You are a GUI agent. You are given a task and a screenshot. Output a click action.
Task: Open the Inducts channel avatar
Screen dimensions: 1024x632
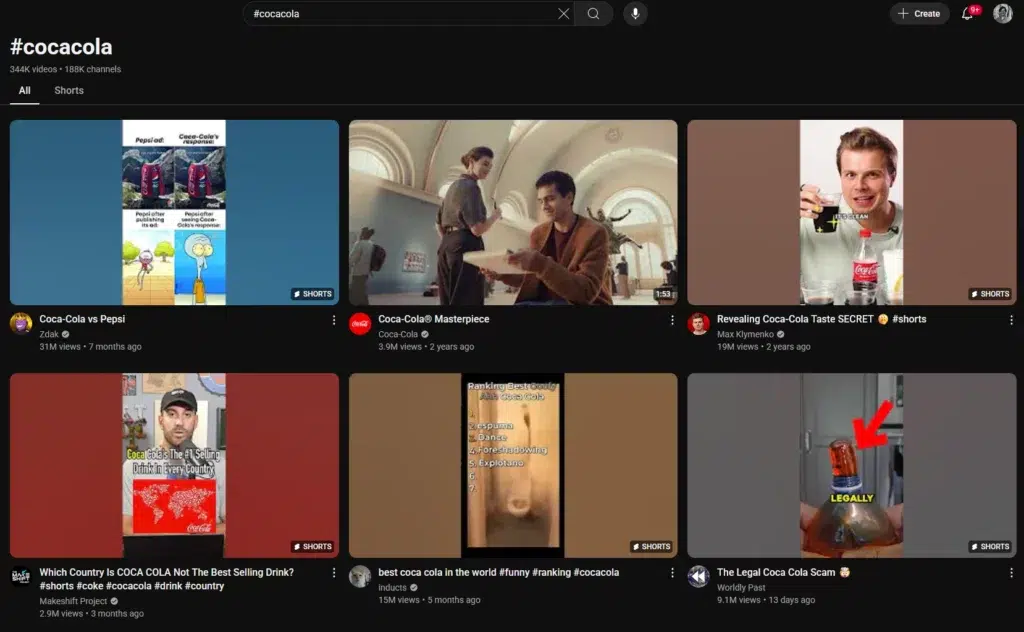coord(360,577)
